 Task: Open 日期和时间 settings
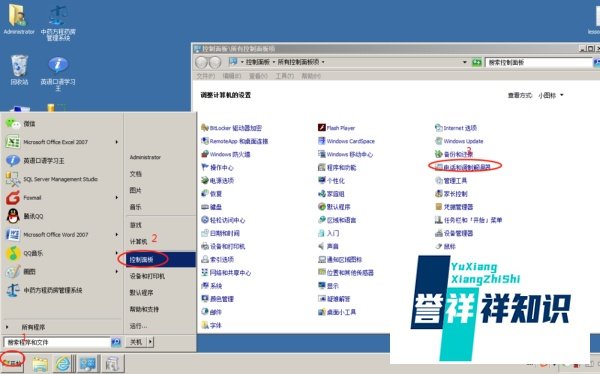click(x=220, y=233)
